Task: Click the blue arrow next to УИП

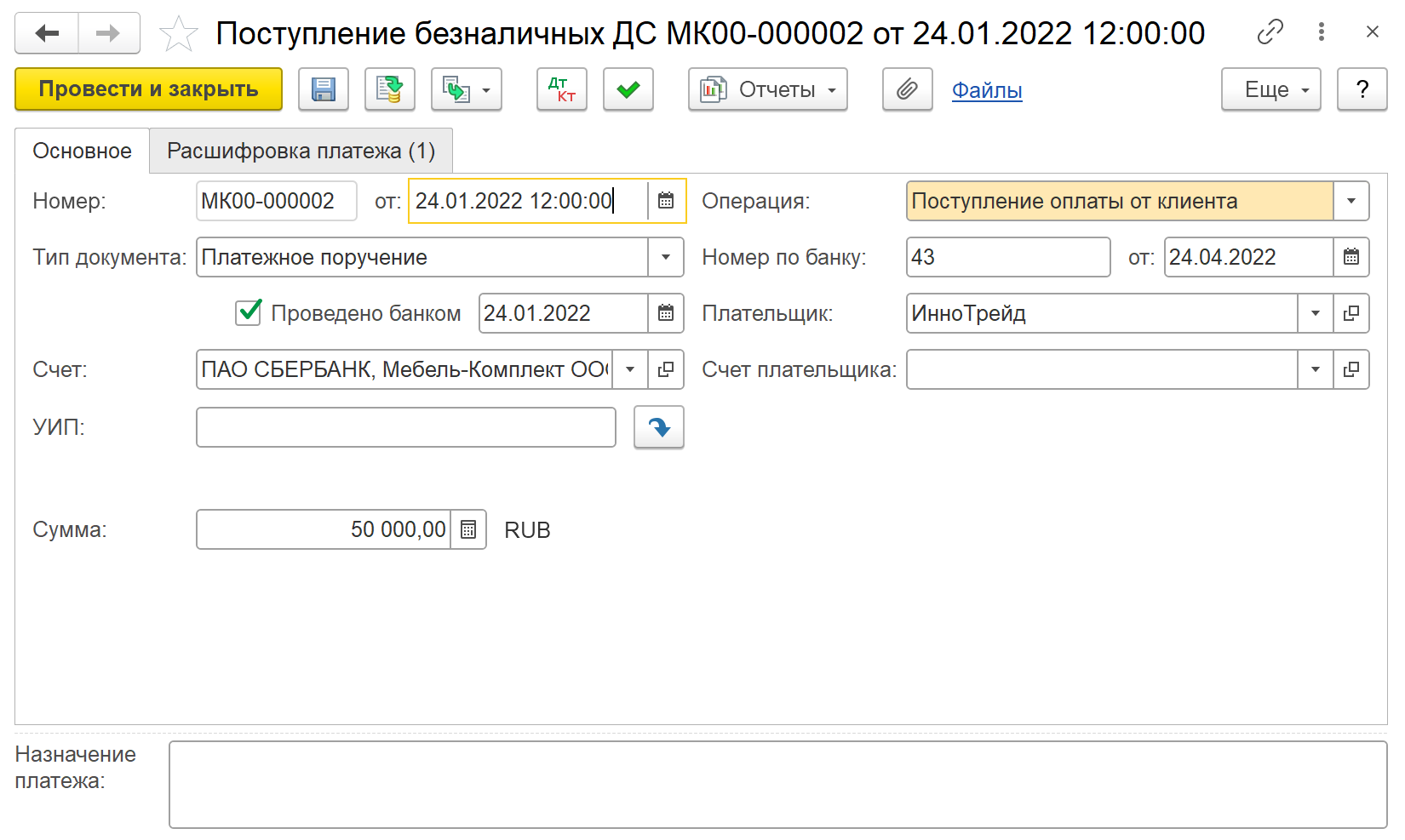Action: [659, 427]
